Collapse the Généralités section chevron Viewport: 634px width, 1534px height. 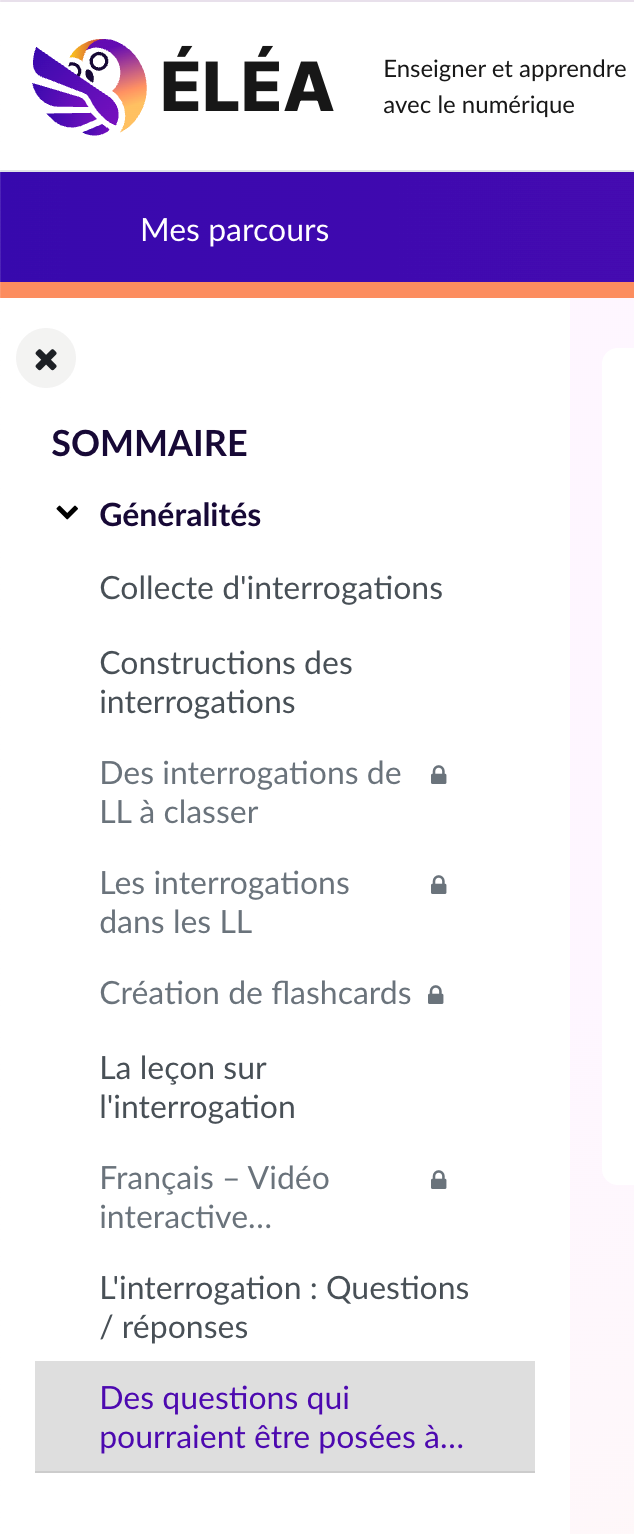tap(67, 514)
